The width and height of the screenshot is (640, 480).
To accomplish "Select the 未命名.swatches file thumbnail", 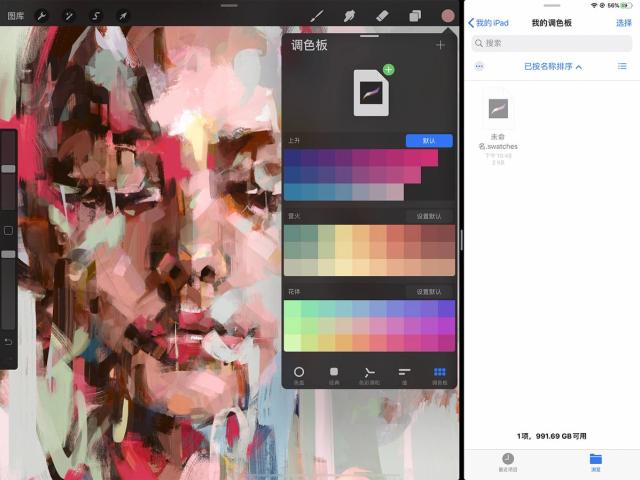I will (x=498, y=109).
